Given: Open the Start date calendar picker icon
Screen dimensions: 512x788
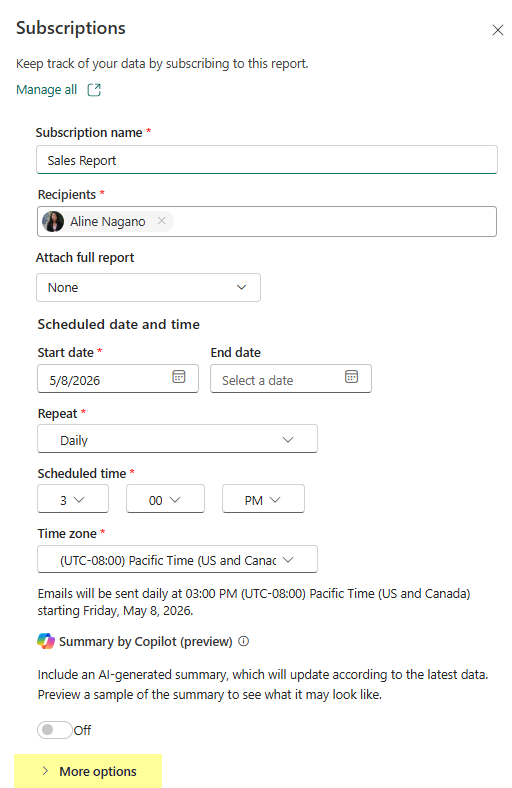Looking at the screenshot, I should [179, 376].
